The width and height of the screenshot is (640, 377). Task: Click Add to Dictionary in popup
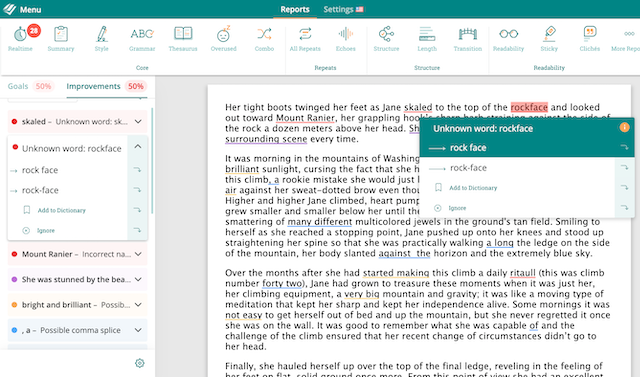pos(473,188)
